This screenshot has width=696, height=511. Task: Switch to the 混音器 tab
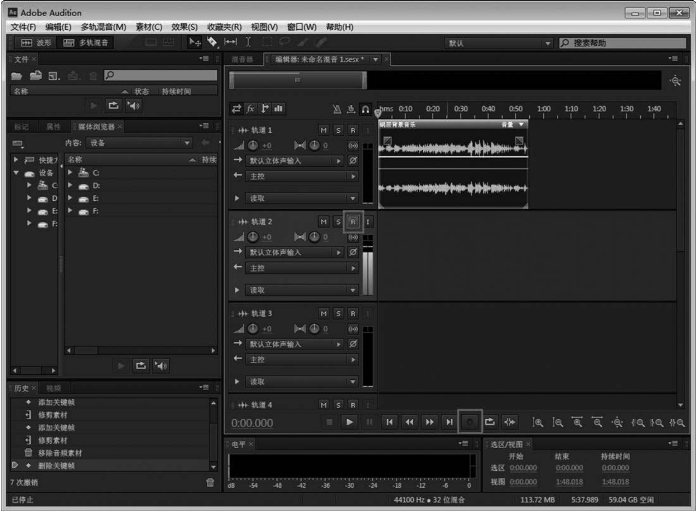click(x=243, y=59)
